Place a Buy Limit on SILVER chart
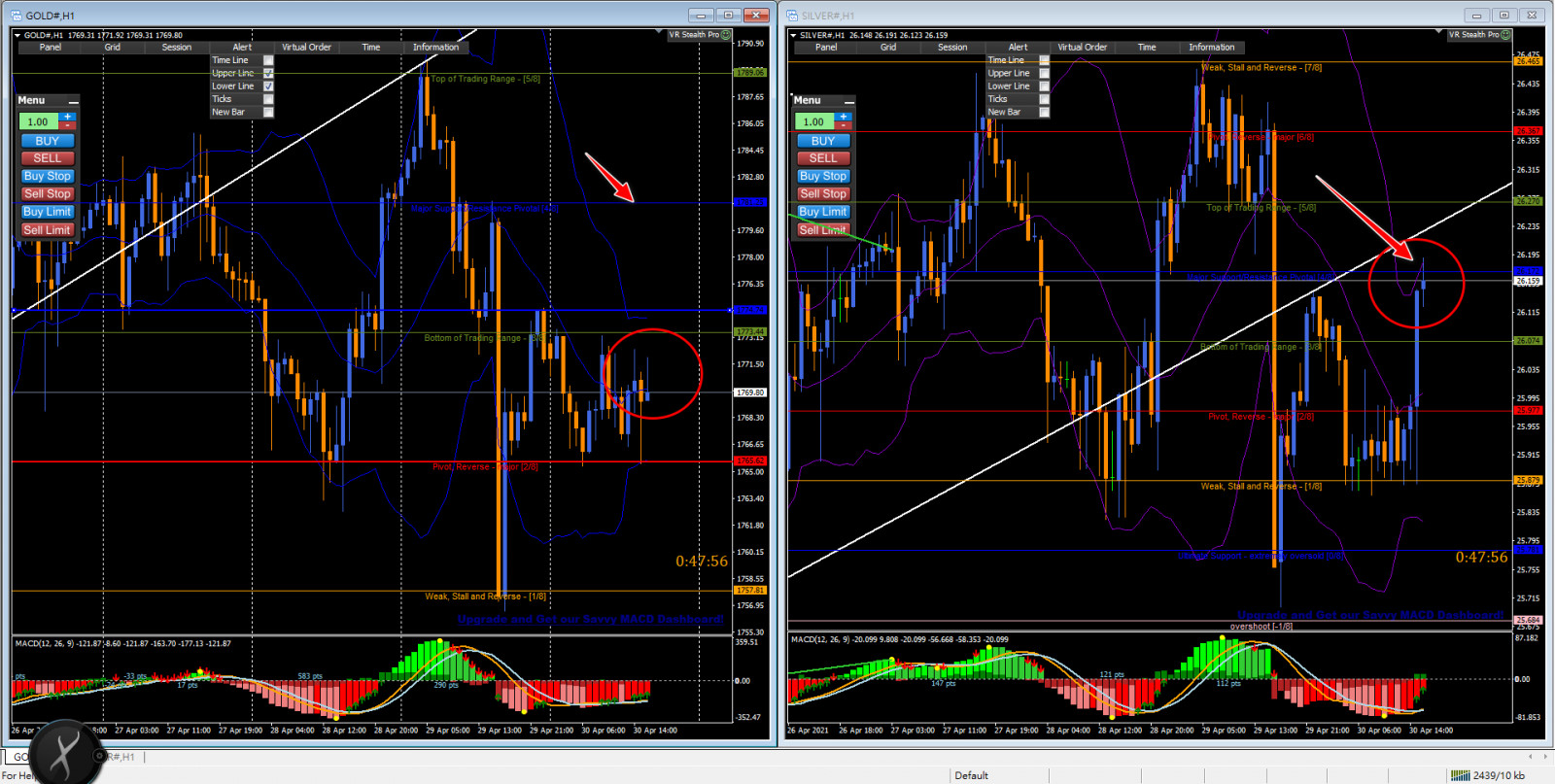 click(x=823, y=212)
